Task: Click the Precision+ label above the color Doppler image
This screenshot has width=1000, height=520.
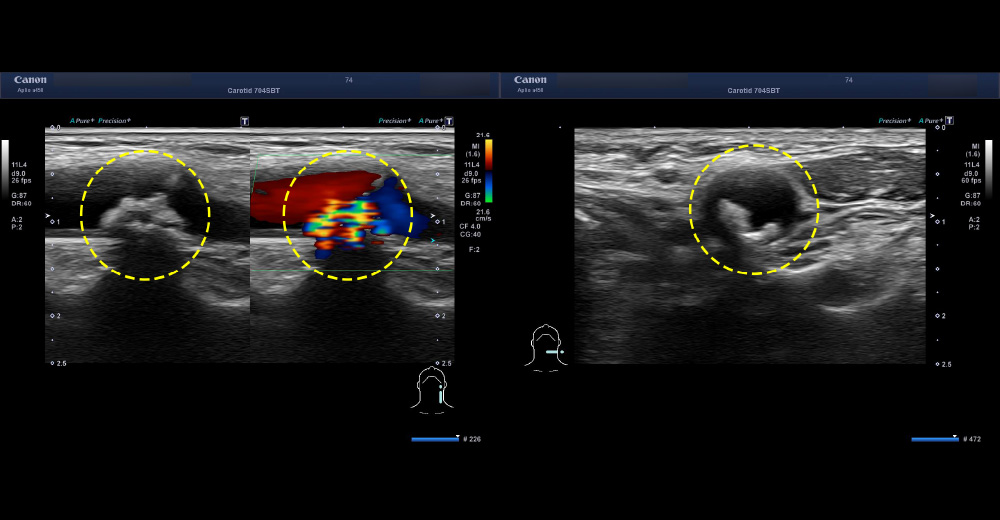Action: pyautogui.click(x=394, y=121)
